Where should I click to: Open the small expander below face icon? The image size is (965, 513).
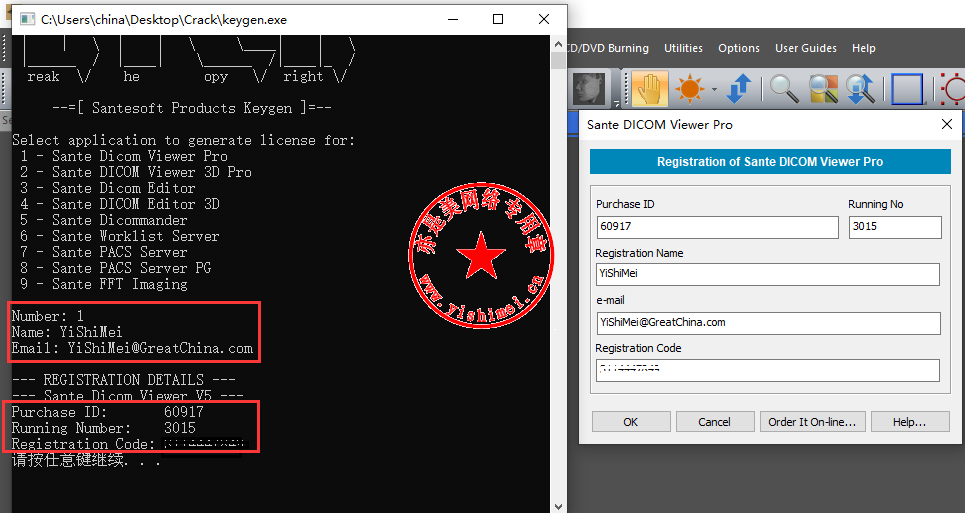[x=616, y=103]
